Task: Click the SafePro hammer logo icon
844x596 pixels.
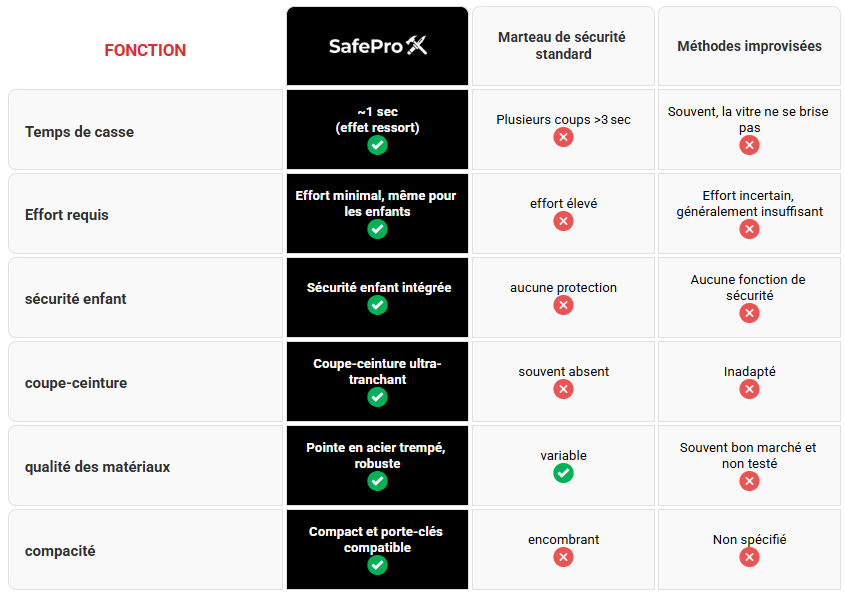Action: point(417,45)
